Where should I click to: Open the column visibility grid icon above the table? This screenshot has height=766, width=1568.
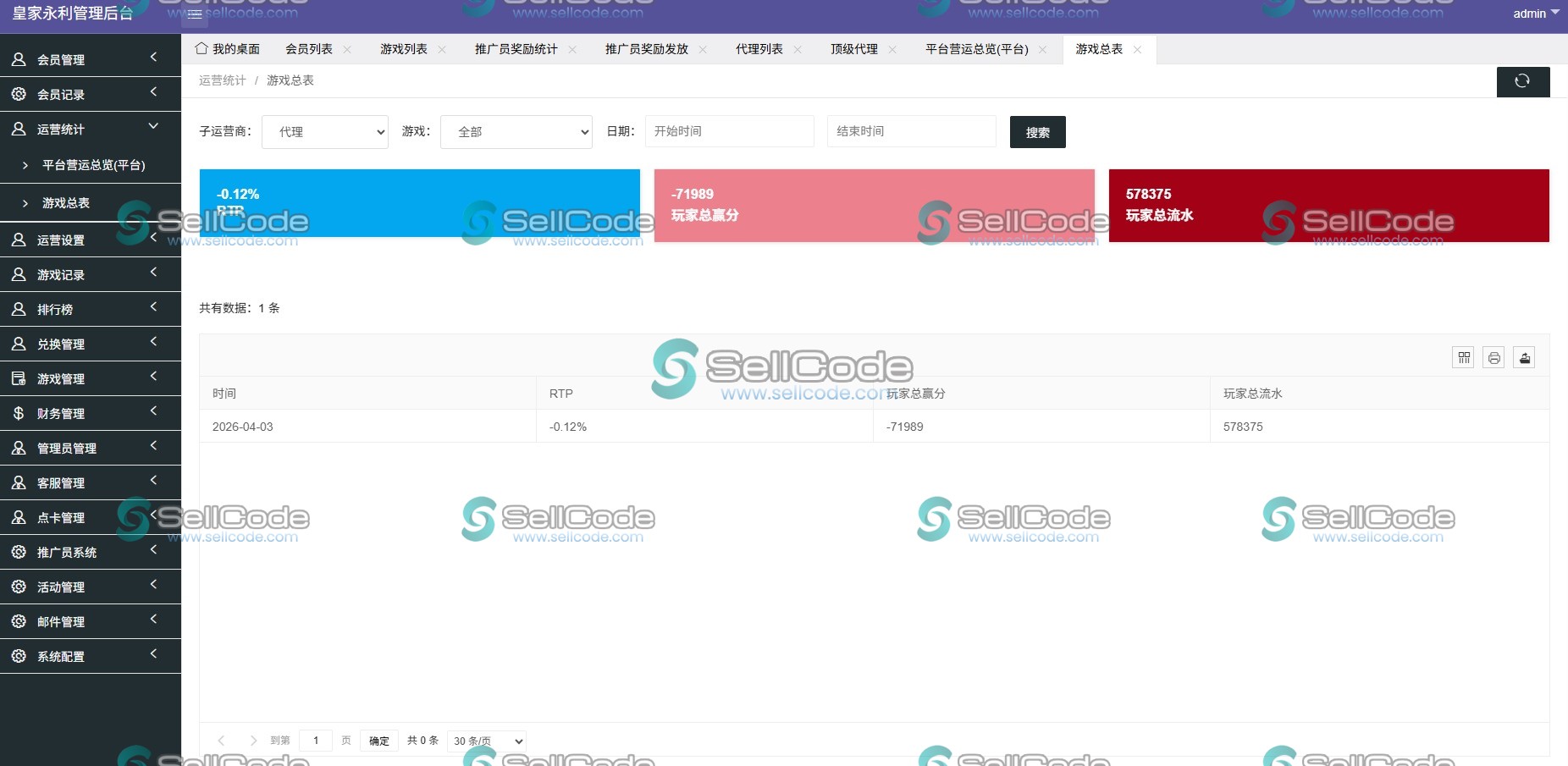coord(1463,357)
